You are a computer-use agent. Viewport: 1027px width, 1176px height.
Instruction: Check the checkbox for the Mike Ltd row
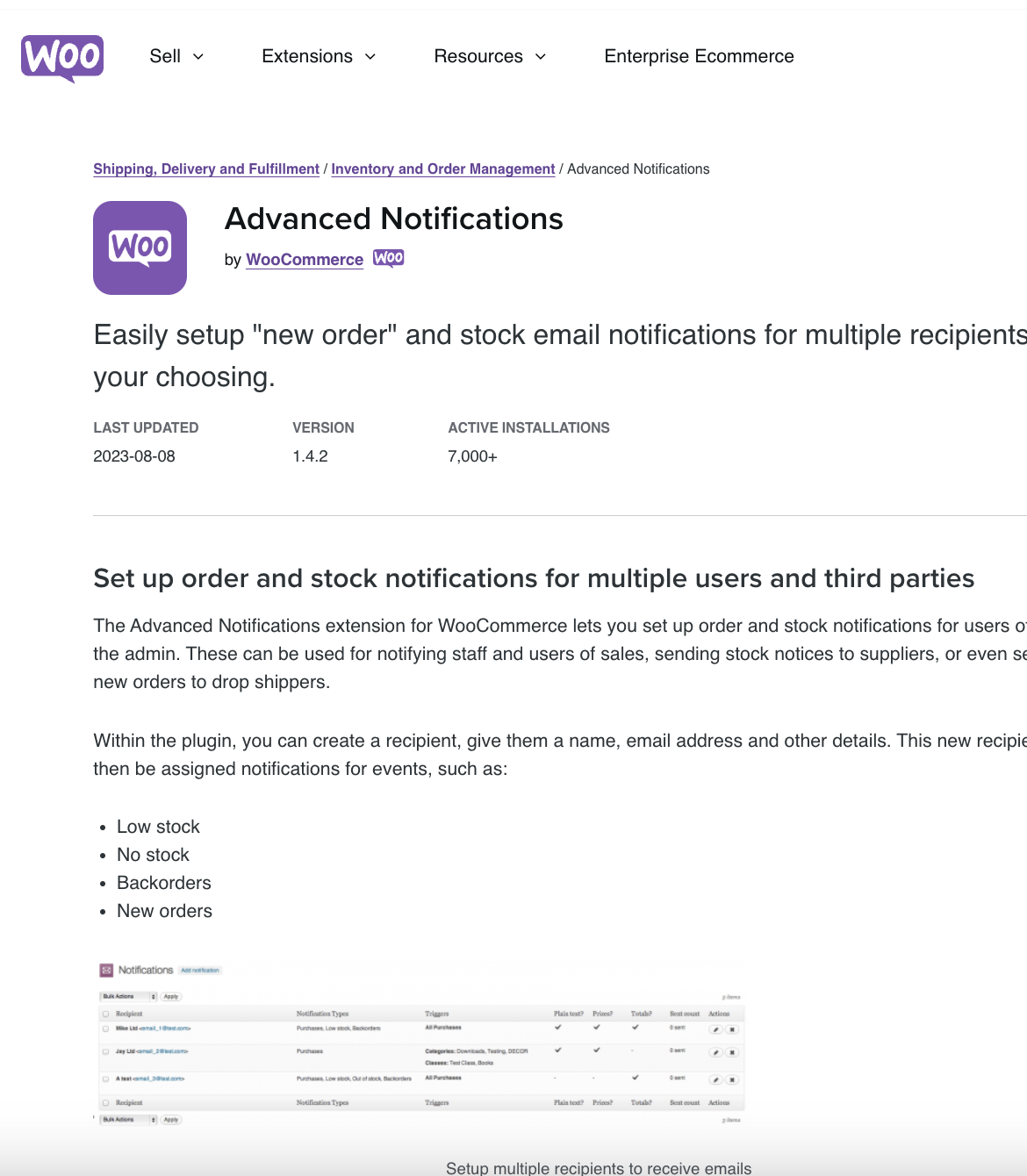point(106,1028)
